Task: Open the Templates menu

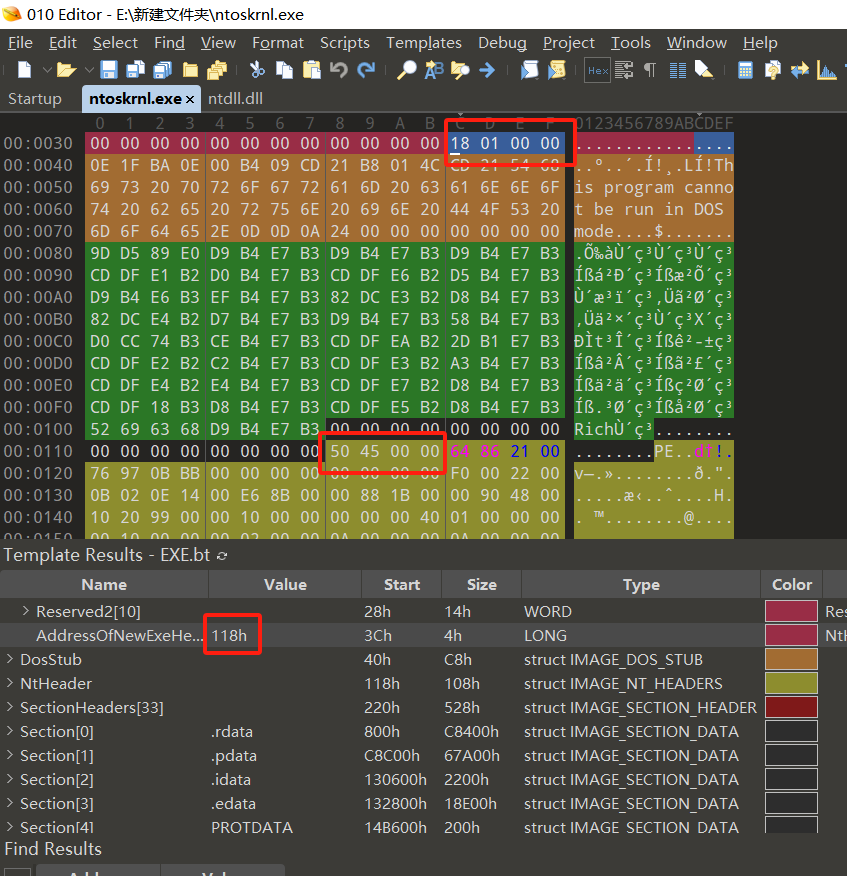Action: point(424,43)
